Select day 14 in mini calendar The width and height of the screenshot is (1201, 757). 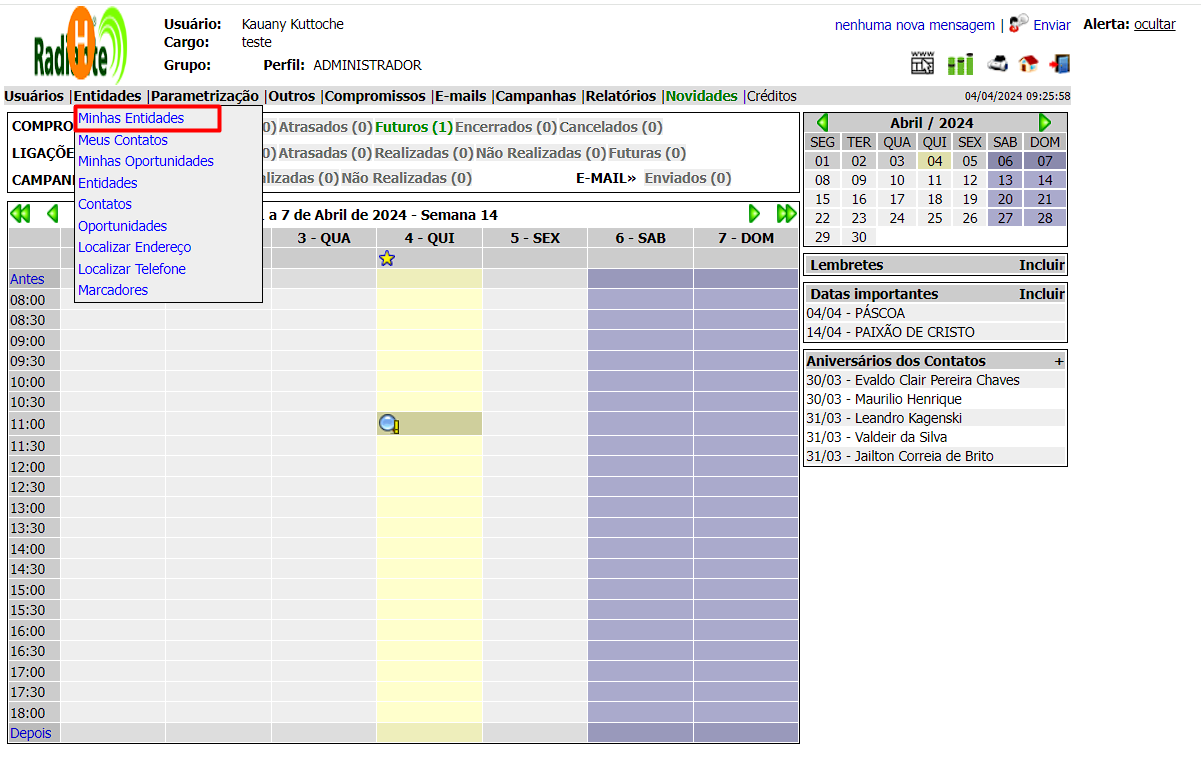pos(1044,180)
